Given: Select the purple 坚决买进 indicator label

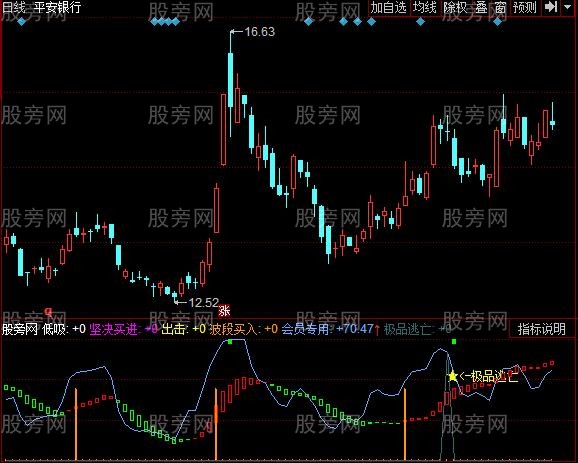Looking at the screenshot, I should [123, 328].
